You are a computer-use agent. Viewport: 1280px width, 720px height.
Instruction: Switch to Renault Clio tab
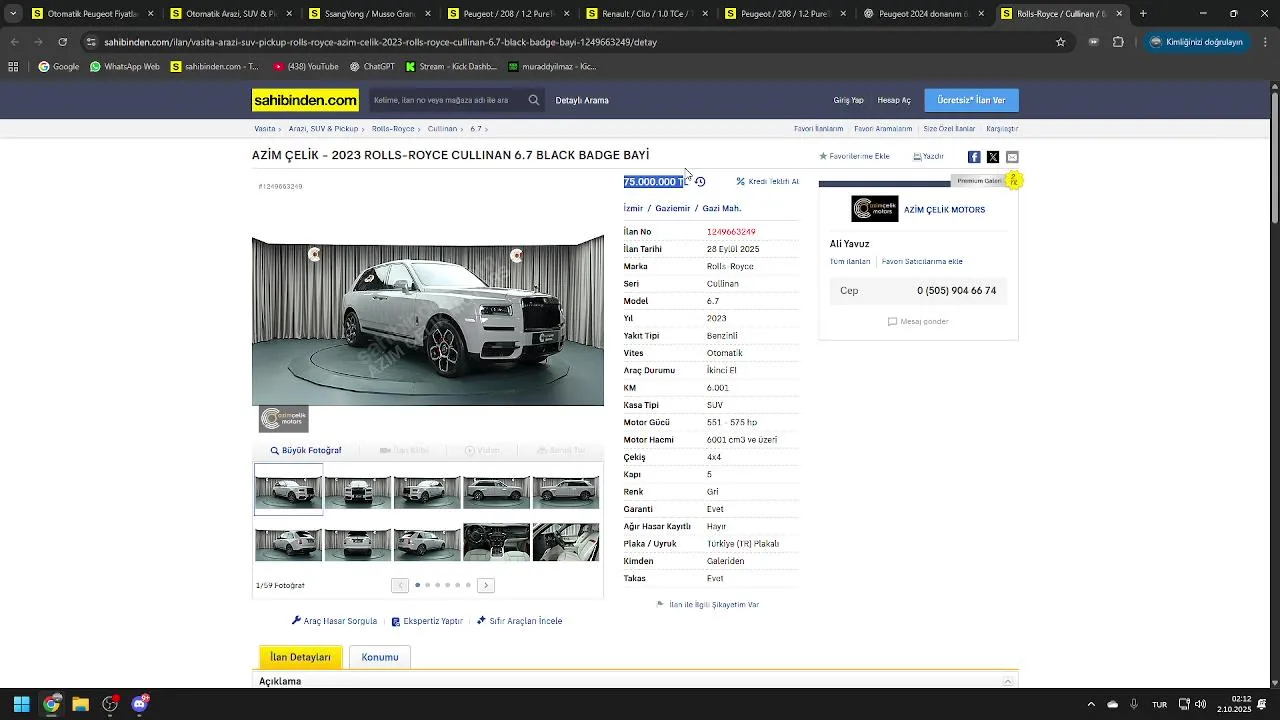click(648, 14)
